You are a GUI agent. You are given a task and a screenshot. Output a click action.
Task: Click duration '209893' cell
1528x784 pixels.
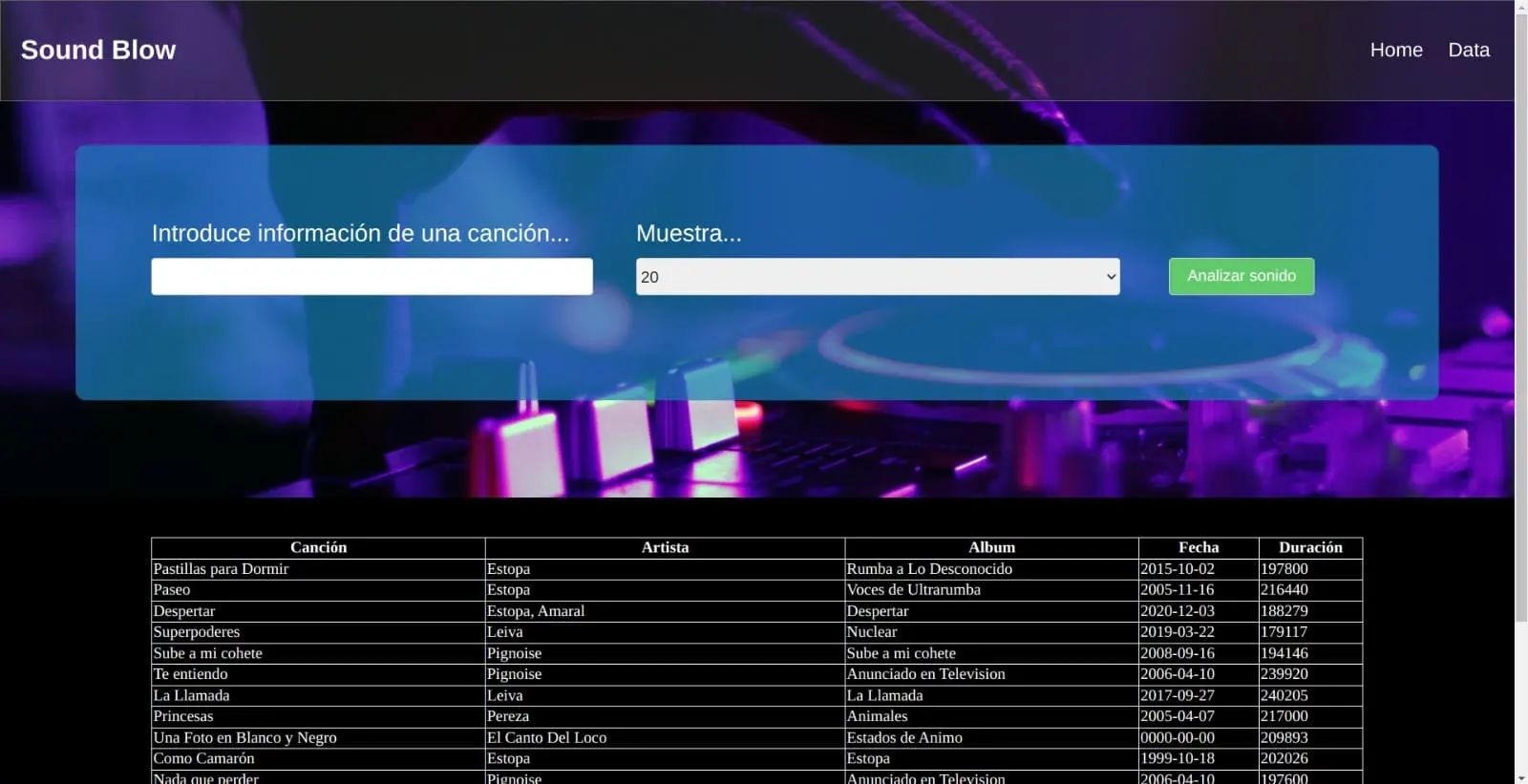point(1310,737)
